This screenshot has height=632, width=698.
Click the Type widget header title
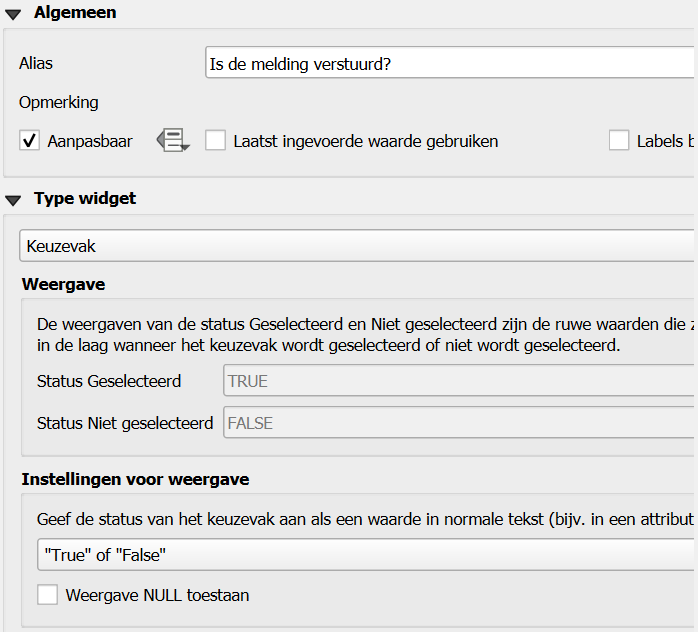point(85,198)
